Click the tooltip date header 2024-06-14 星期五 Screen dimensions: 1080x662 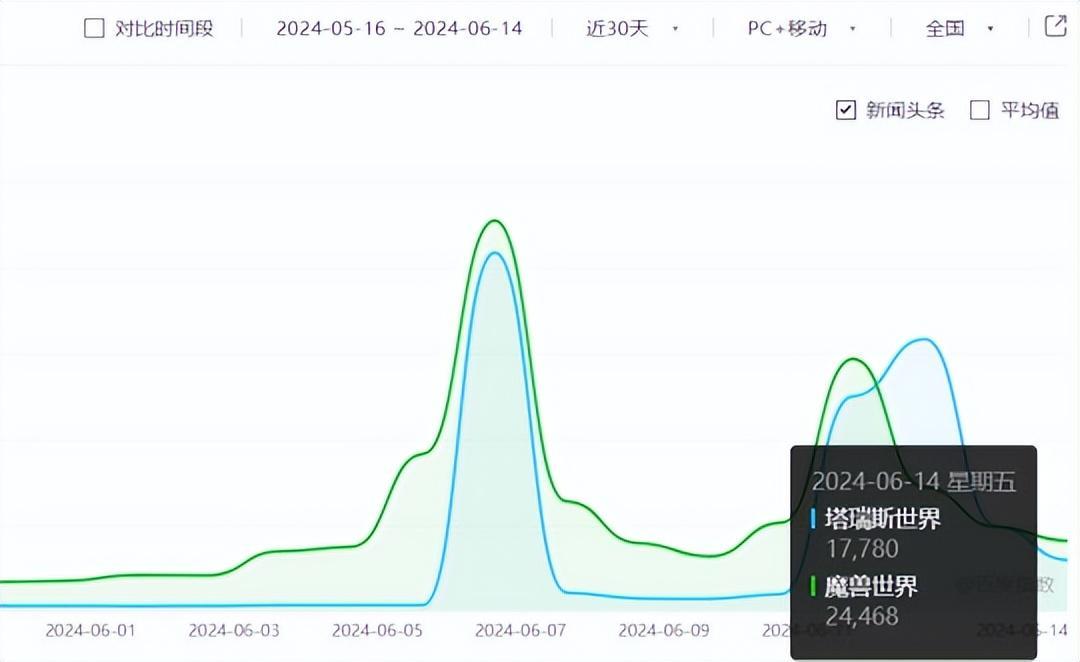point(913,481)
